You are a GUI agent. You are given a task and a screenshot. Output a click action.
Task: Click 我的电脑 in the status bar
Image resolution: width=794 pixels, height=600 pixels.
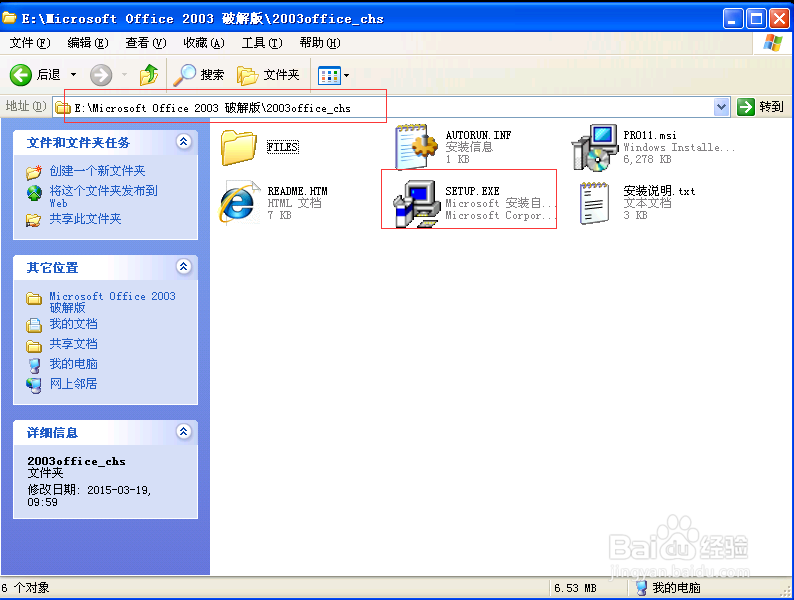[668, 588]
